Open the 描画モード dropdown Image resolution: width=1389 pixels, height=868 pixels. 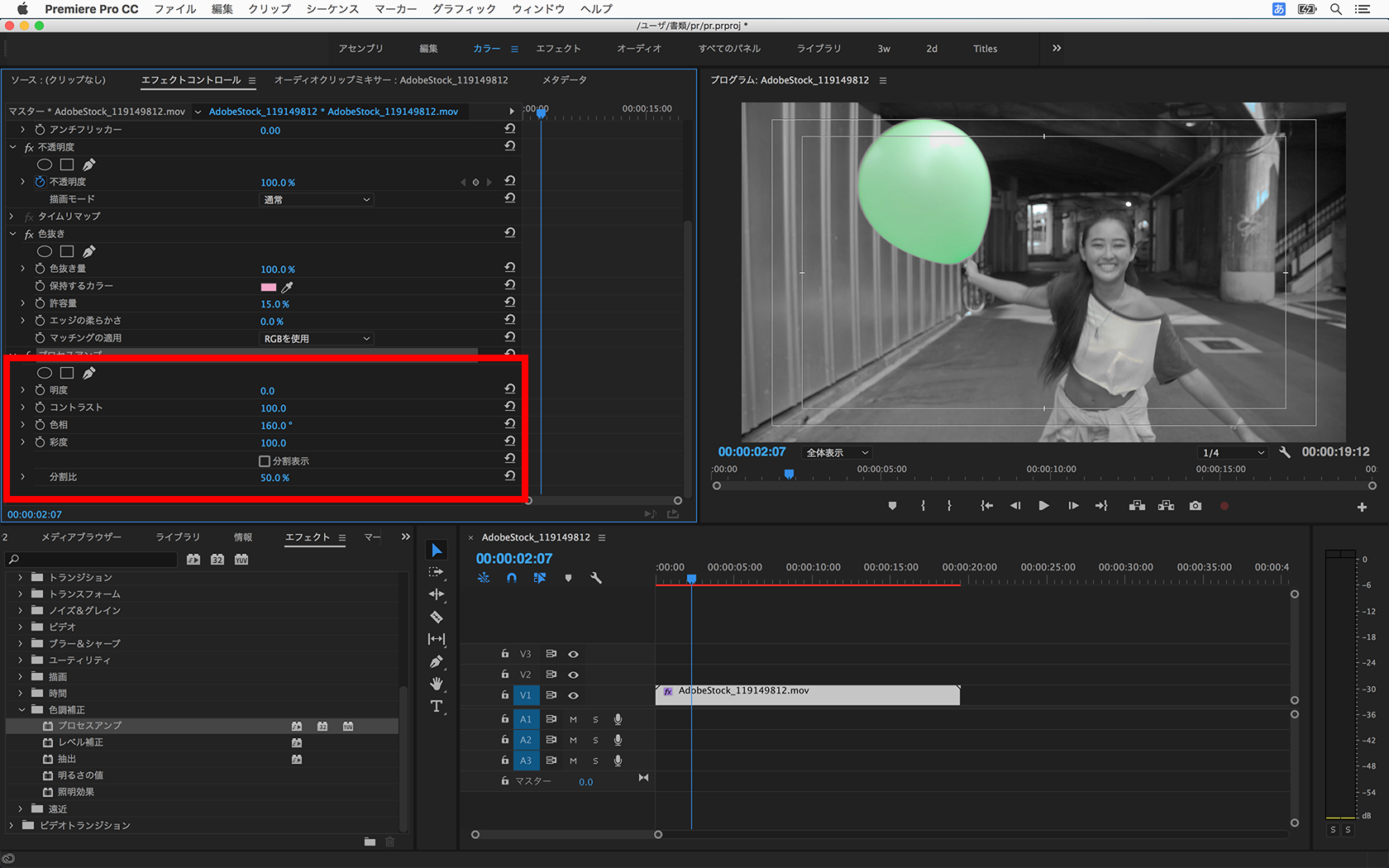[x=317, y=200]
